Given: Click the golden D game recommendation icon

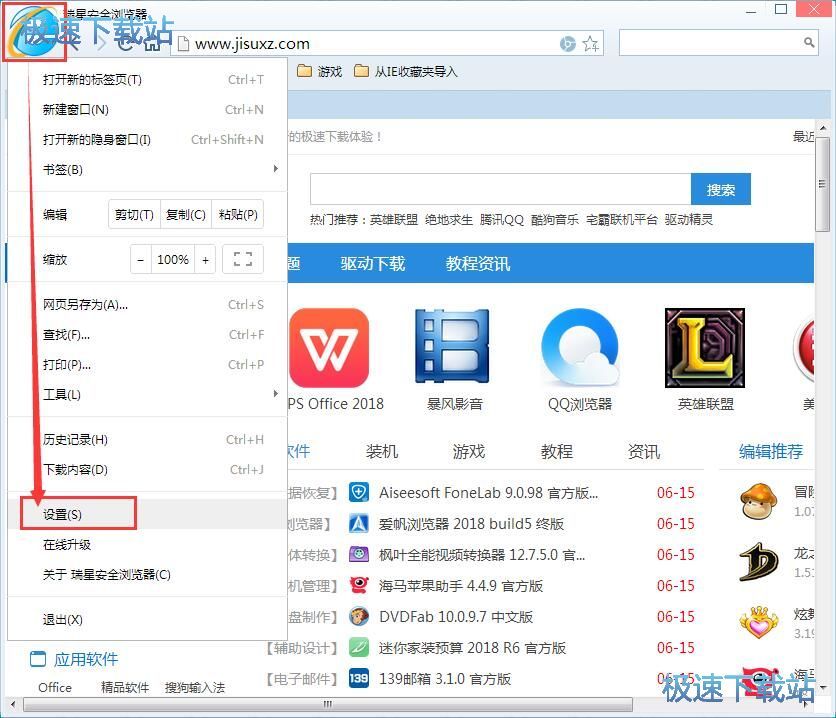Looking at the screenshot, I should coord(759,562).
